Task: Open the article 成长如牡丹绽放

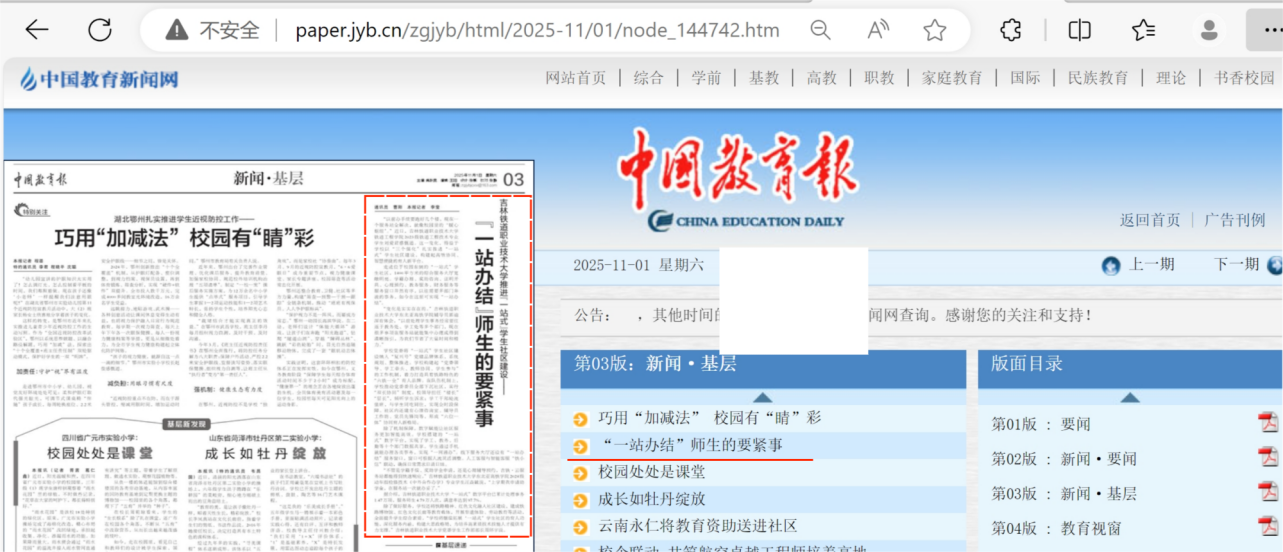Action: click(652, 498)
